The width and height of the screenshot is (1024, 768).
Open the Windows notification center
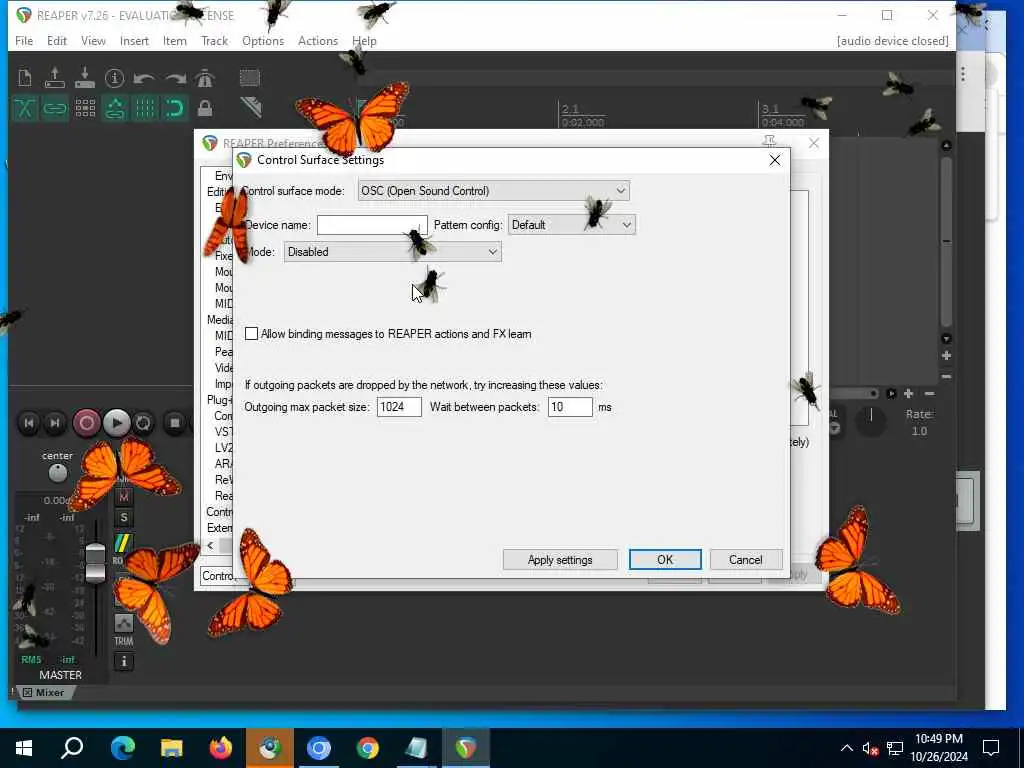(991, 748)
